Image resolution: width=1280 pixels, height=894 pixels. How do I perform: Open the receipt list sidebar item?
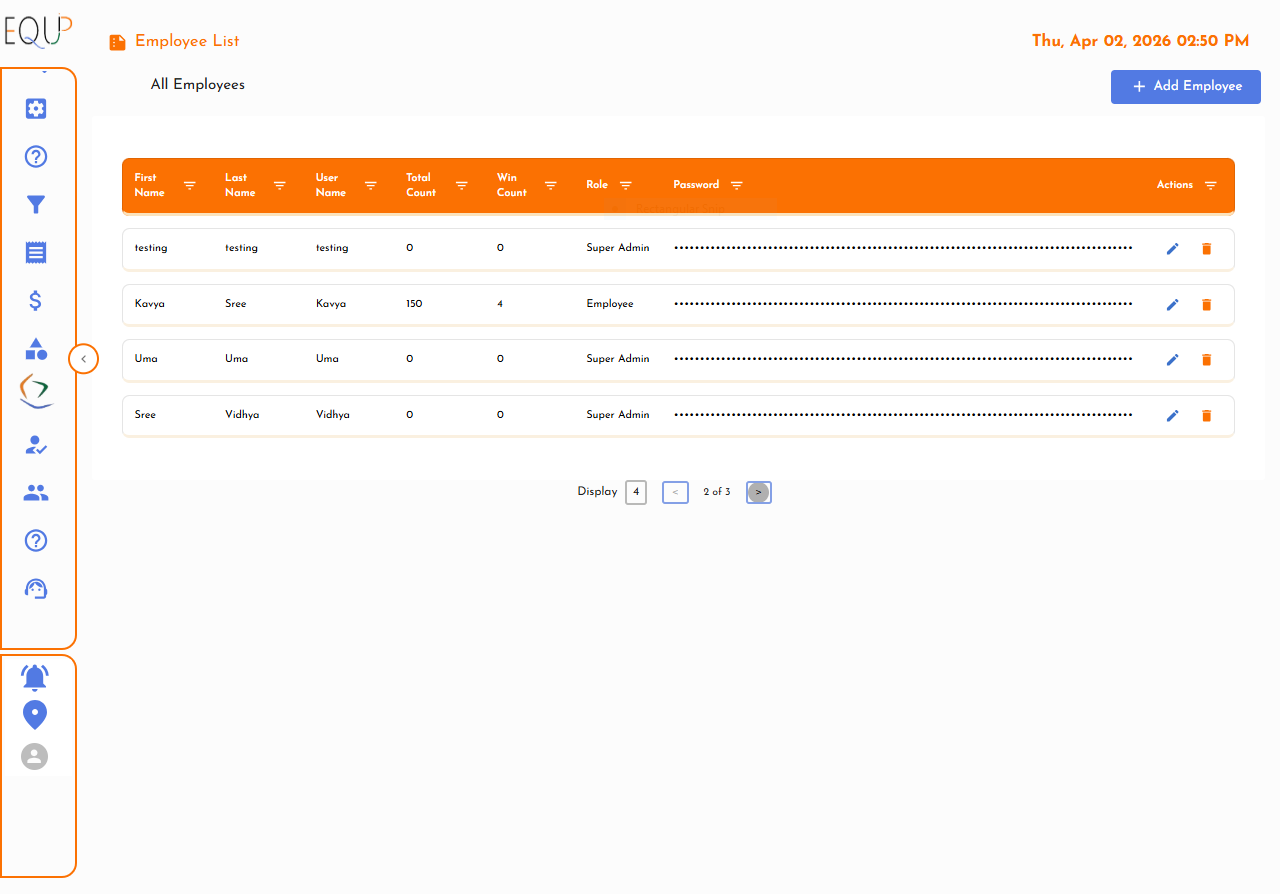click(x=36, y=252)
